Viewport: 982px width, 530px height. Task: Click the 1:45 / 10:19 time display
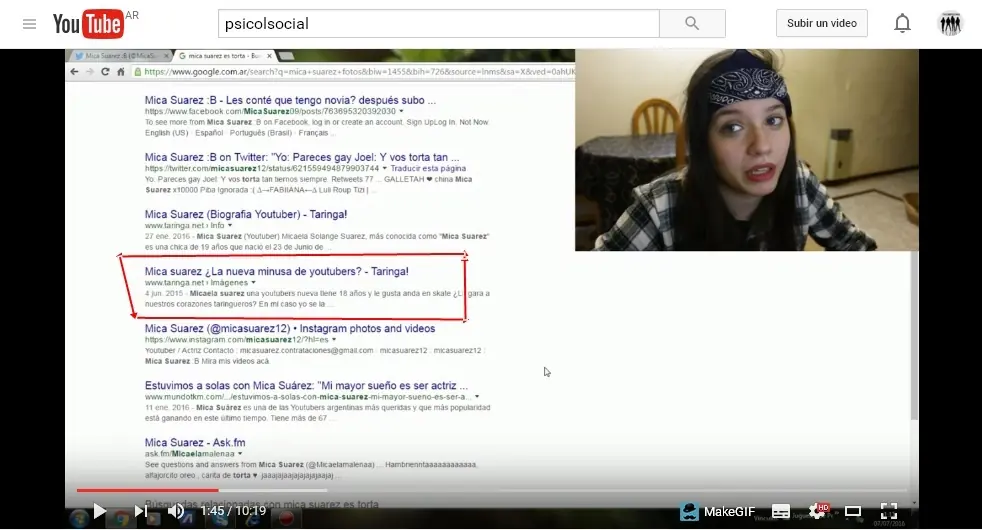click(x=233, y=511)
